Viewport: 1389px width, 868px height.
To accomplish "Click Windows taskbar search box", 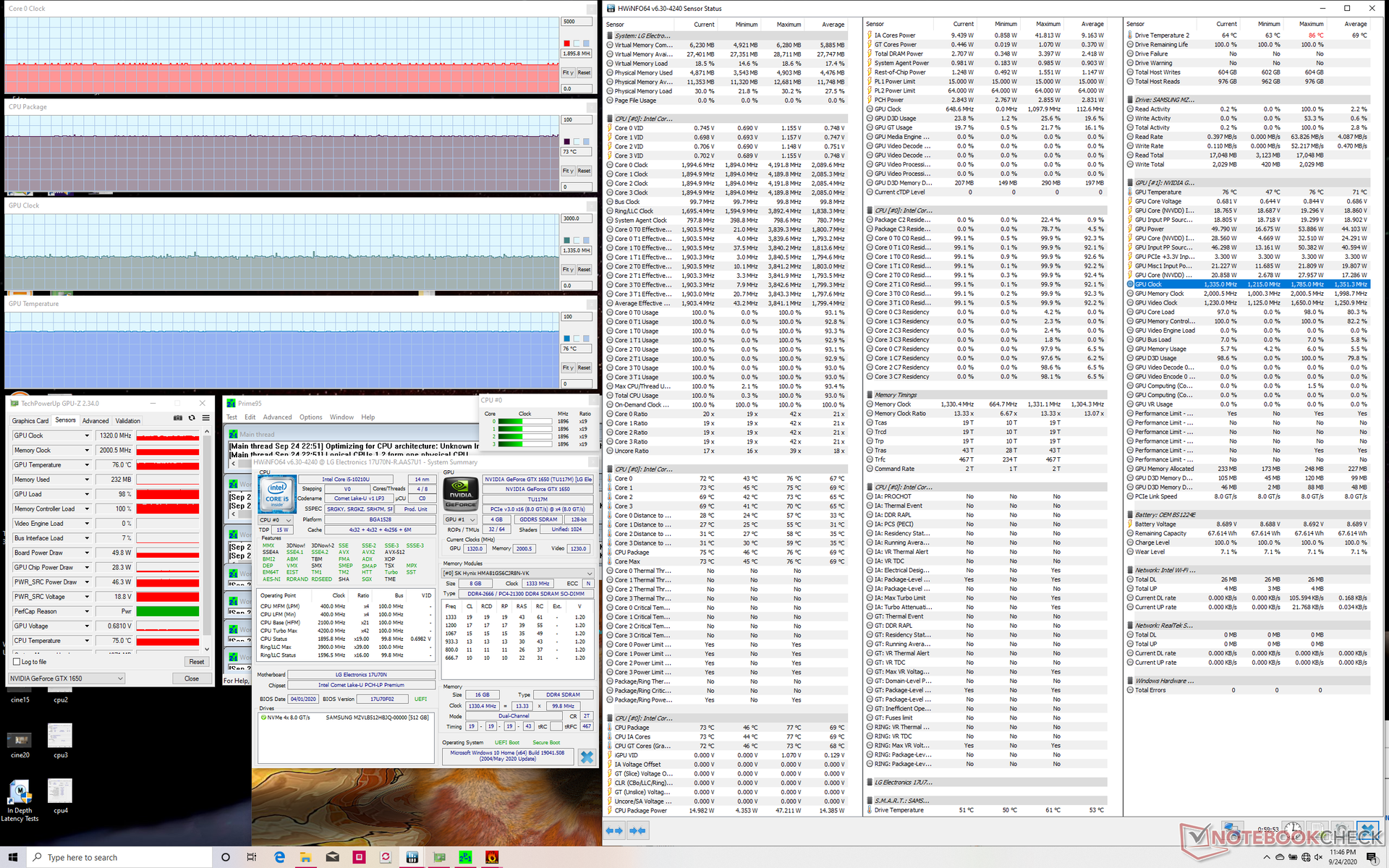I will click(x=120, y=857).
